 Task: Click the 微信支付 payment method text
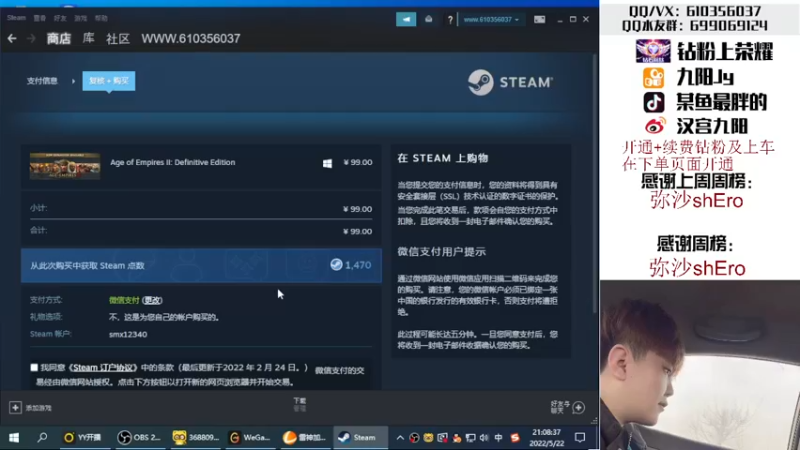(124, 301)
